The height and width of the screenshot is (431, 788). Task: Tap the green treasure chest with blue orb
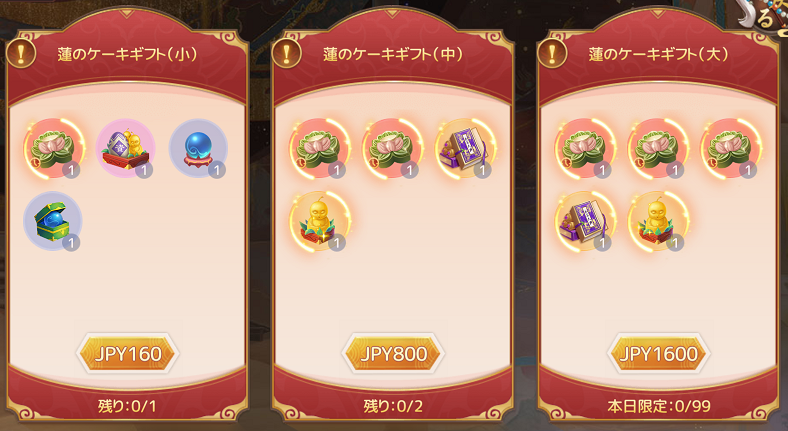[53, 221]
